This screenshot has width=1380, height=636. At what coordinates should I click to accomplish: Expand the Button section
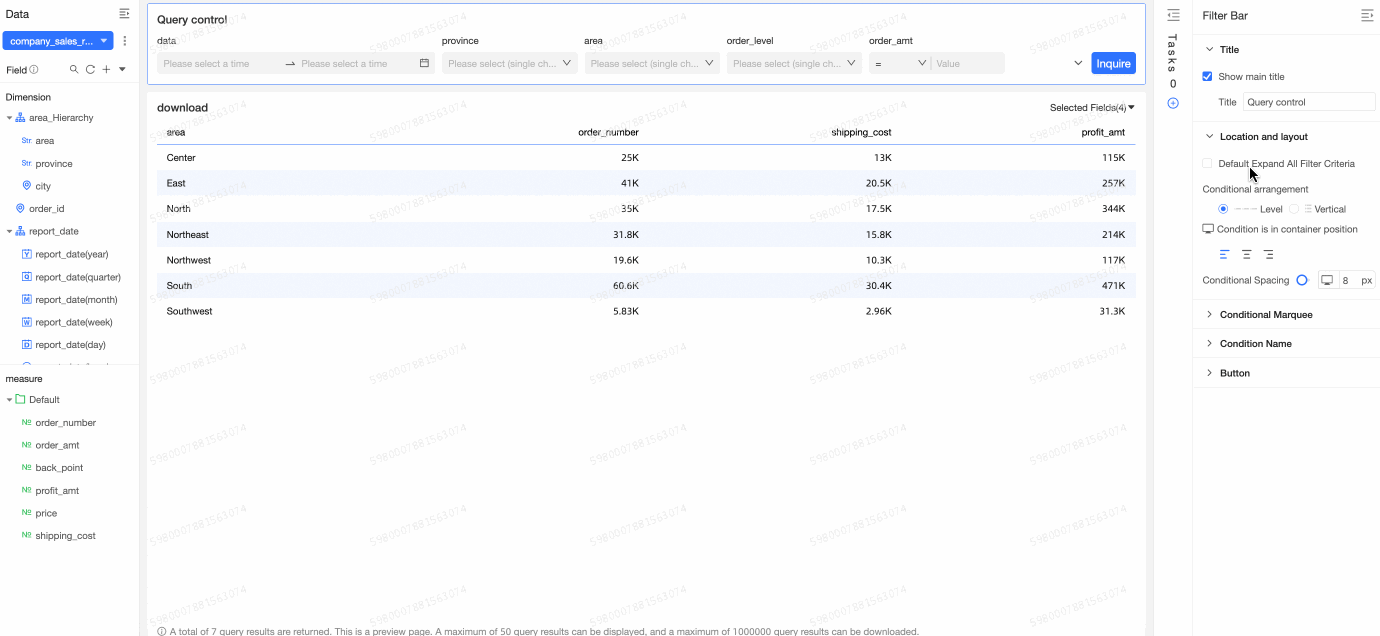(1210, 373)
